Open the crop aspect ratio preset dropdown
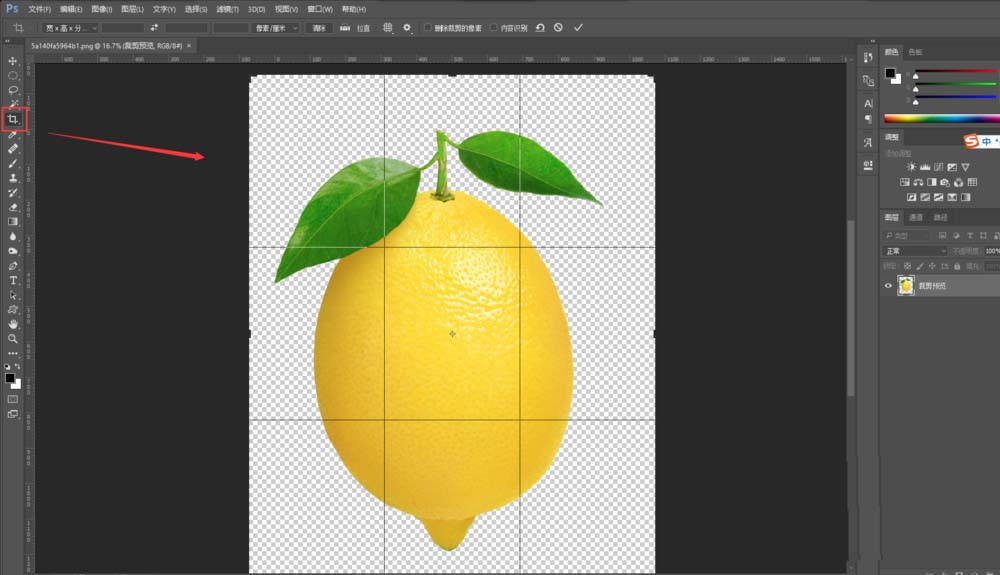This screenshot has width=1000, height=575. (70, 28)
